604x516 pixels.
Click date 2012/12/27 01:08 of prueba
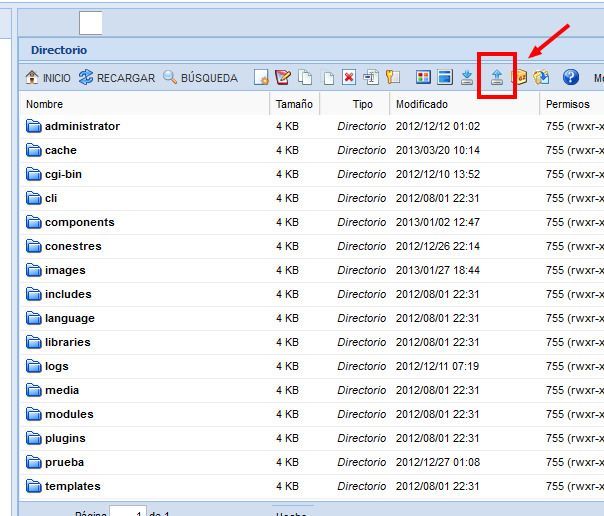(x=438, y=462)
